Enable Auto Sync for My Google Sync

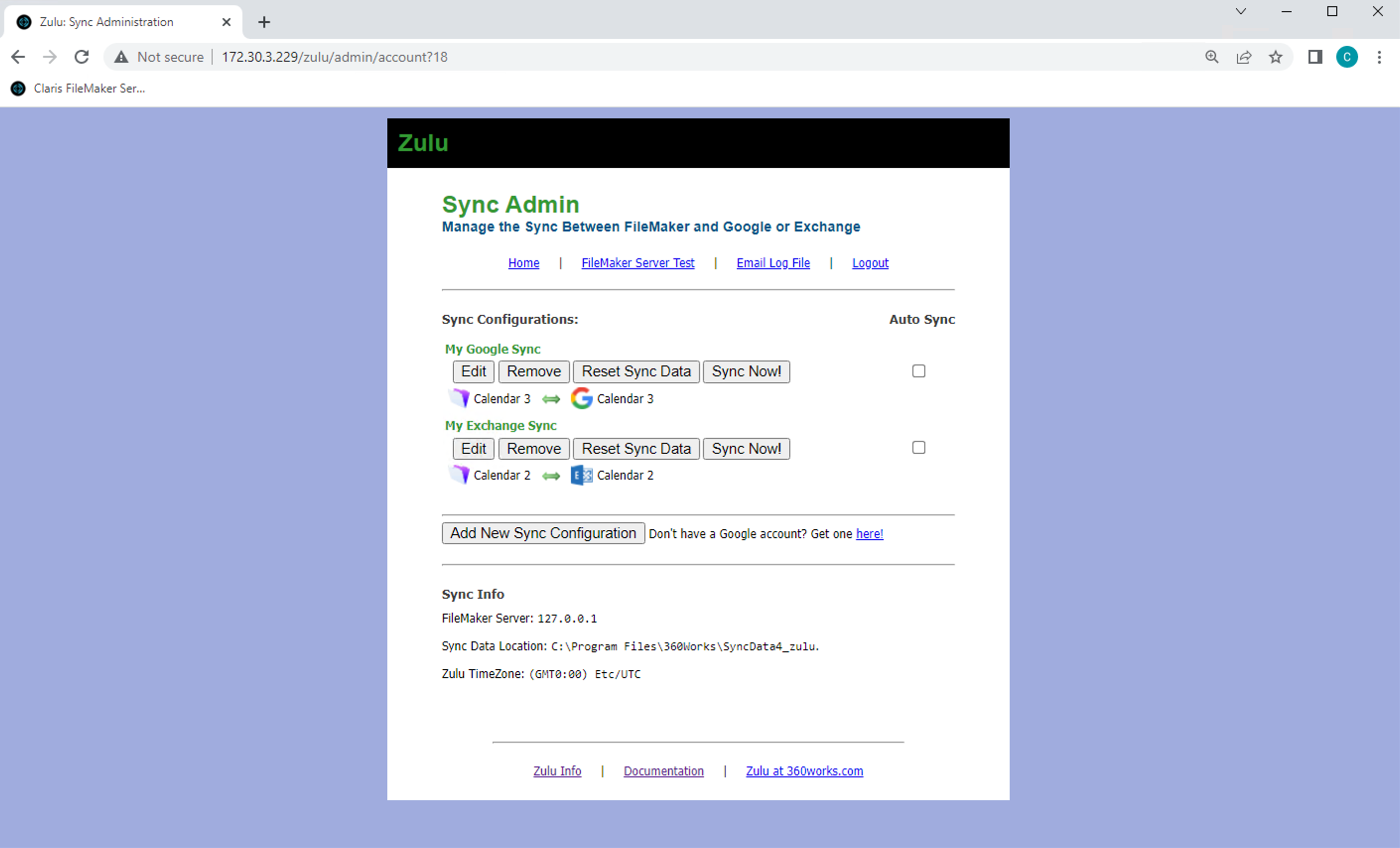918,371
